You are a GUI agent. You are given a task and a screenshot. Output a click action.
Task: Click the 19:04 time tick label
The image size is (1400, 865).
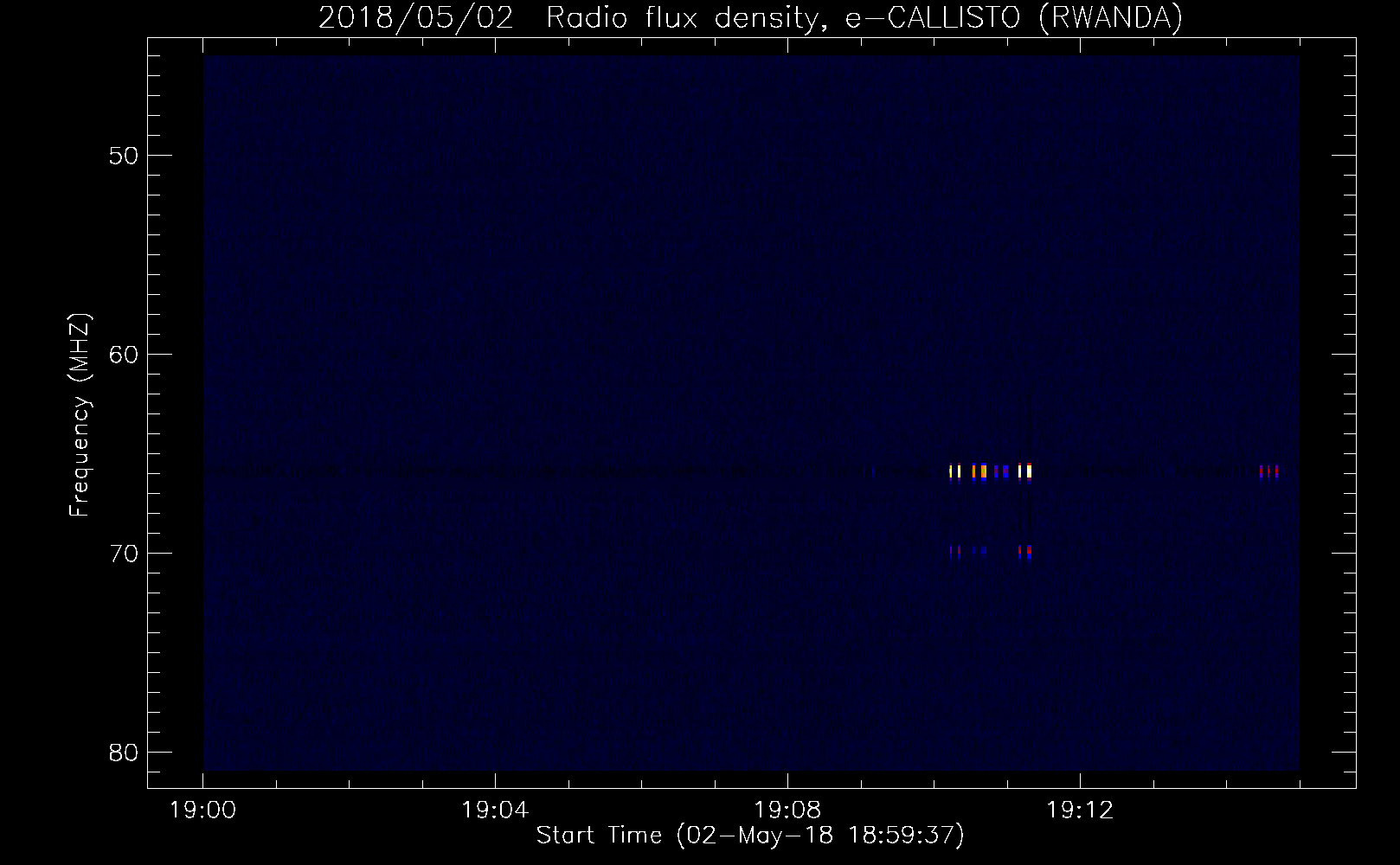pyautogui.click(x=495, y=811)
